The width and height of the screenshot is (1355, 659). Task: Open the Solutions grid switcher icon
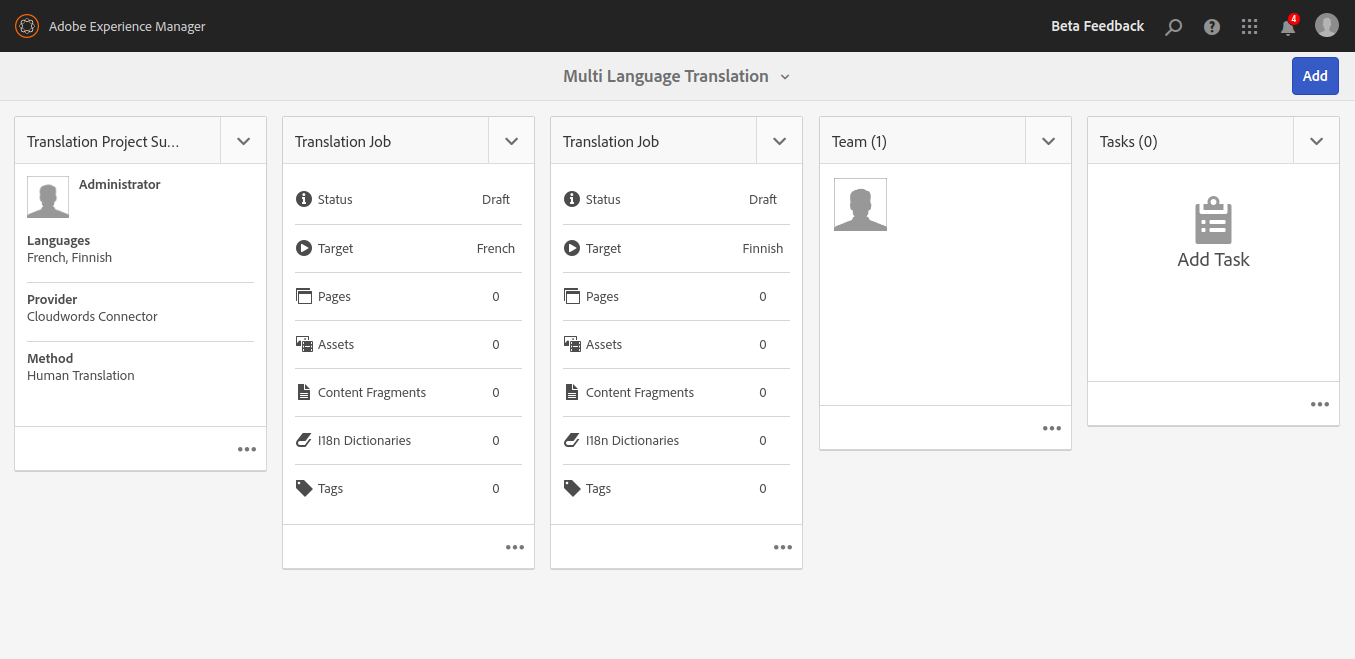coord(1249,27)
